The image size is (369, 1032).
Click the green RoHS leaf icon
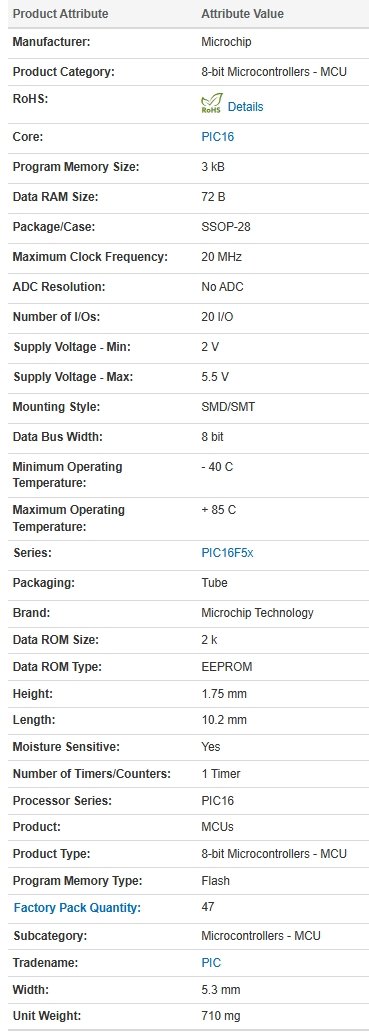pos(211,105)
